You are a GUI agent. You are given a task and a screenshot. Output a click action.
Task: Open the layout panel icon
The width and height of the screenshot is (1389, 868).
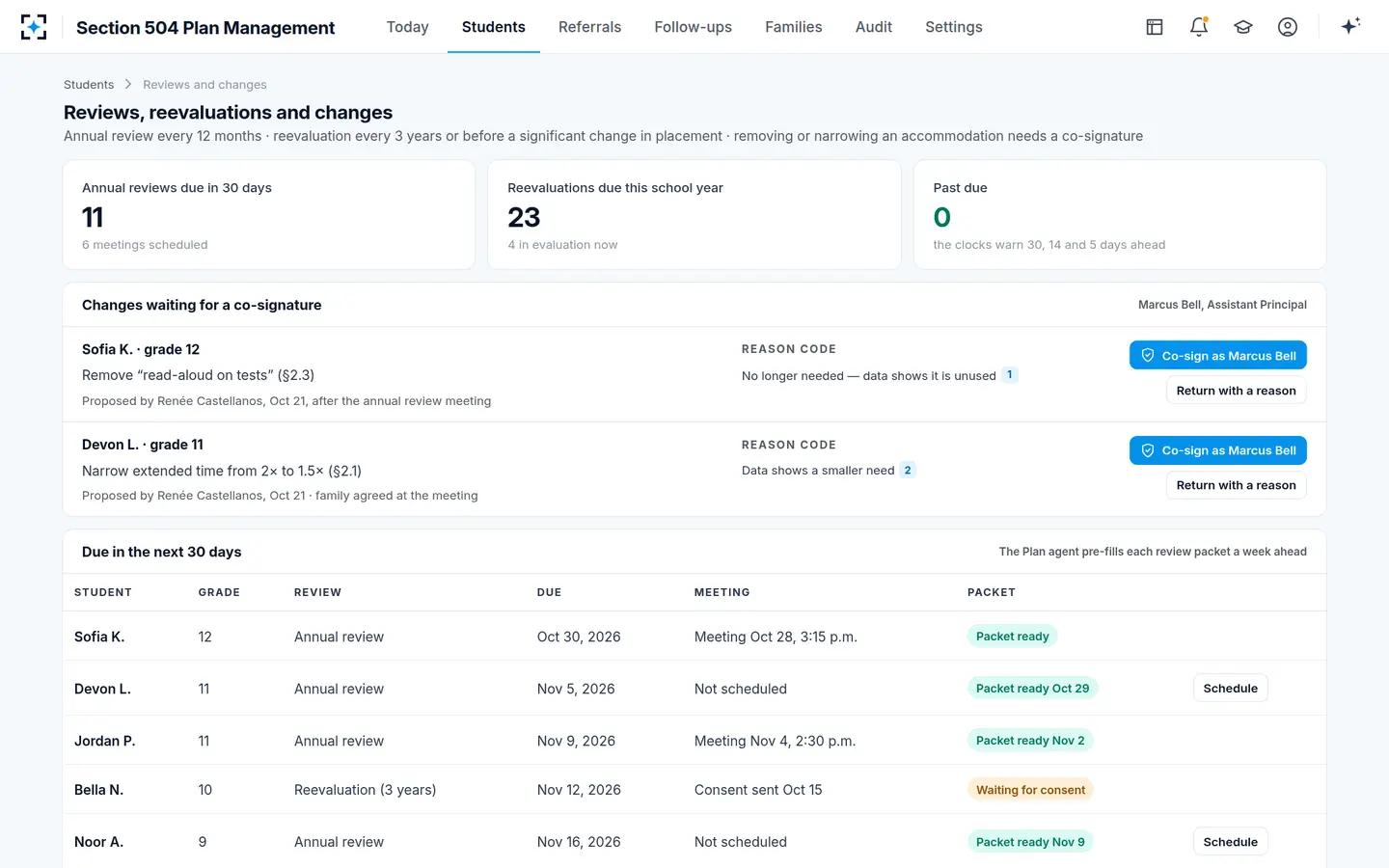[1155, 27]
